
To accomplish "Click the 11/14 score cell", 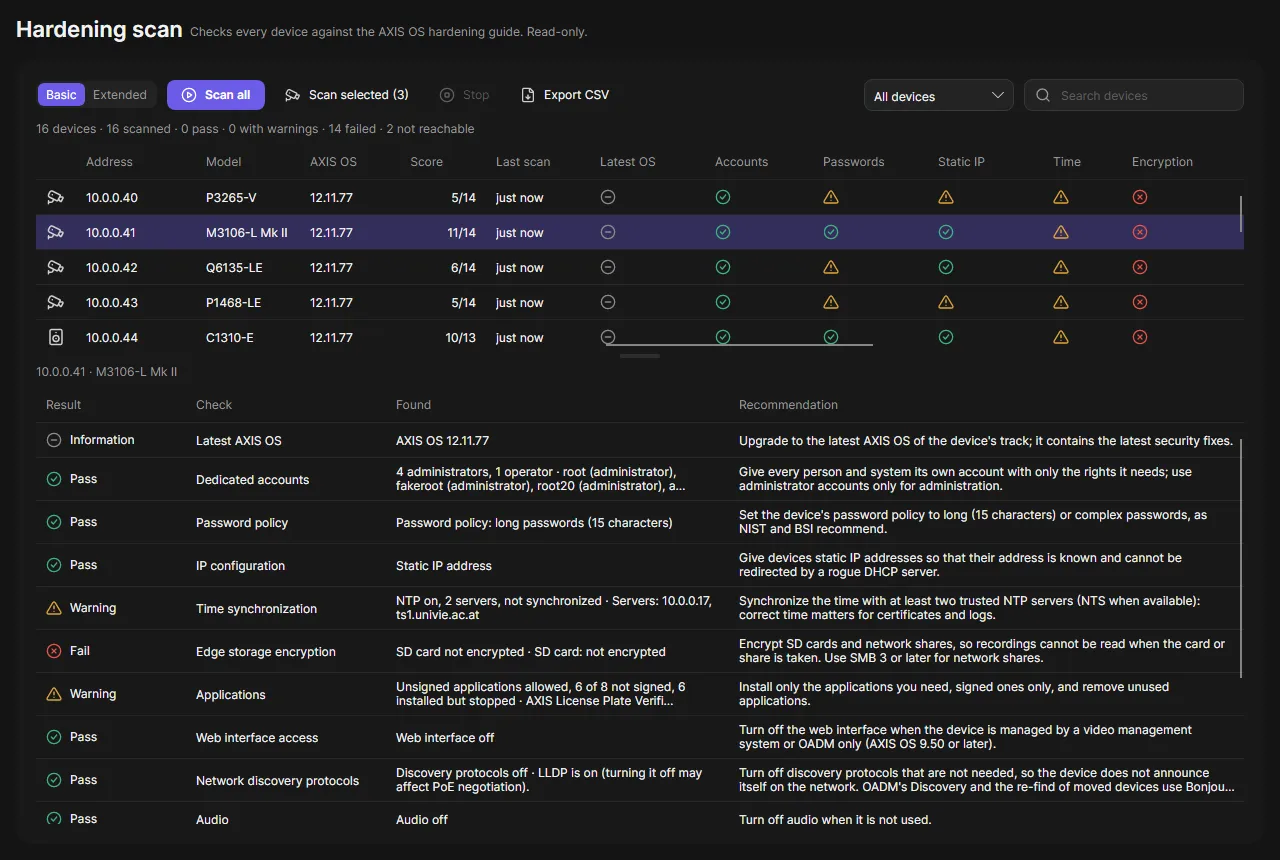I will (461, 233).
